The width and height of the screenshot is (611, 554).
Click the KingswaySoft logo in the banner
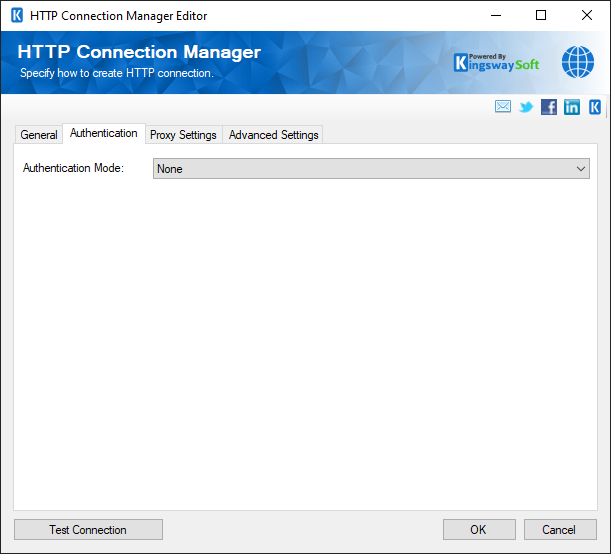(x=496, y=63)
